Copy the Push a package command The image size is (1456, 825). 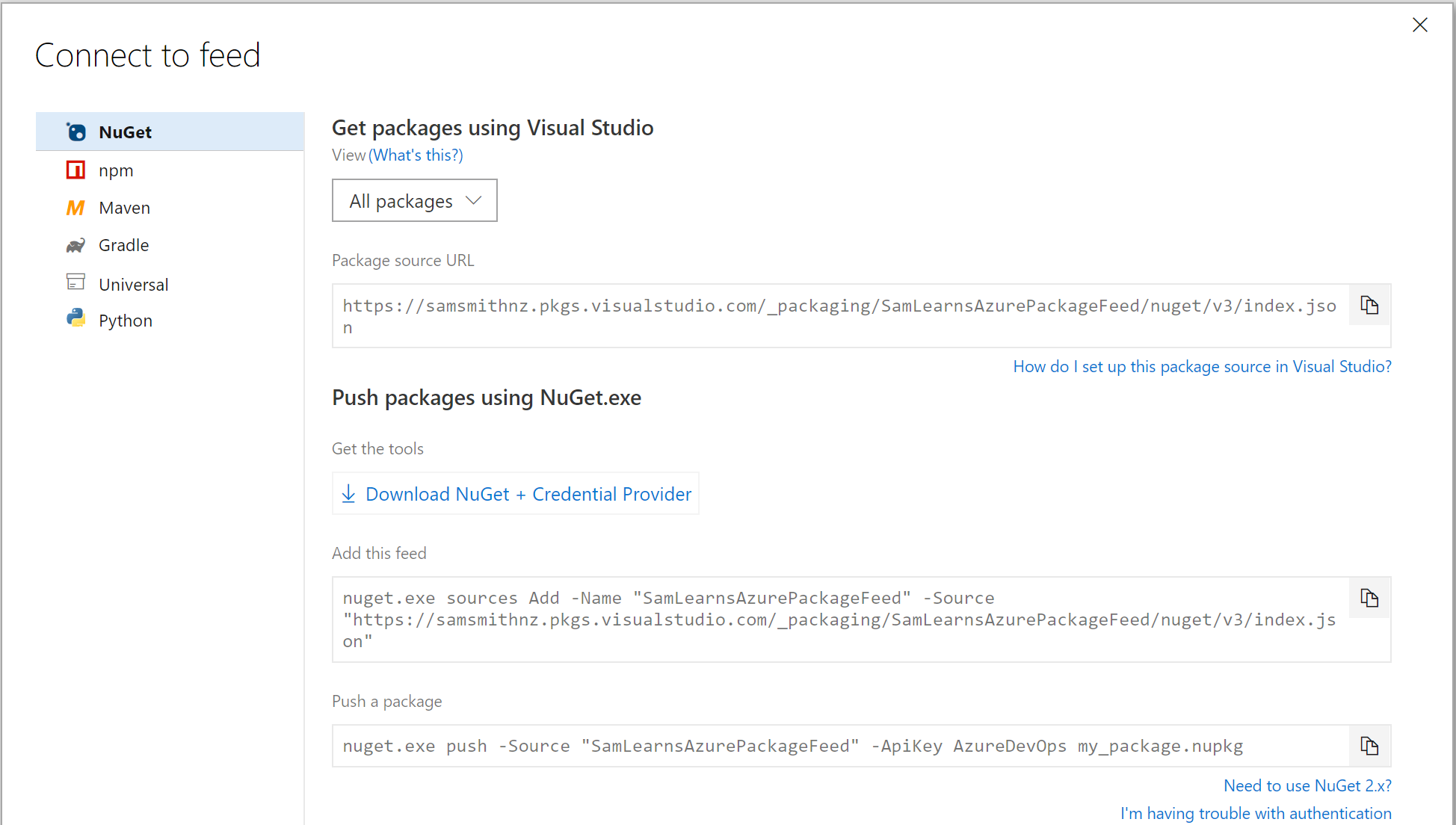[1369, 747]
